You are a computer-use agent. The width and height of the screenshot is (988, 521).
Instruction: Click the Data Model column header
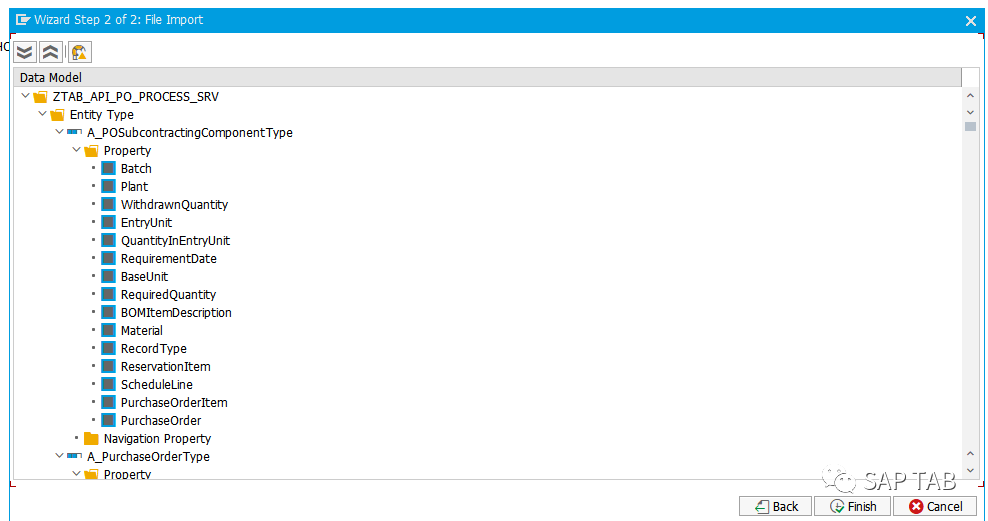pyautogui.click(x=487, y=77)
